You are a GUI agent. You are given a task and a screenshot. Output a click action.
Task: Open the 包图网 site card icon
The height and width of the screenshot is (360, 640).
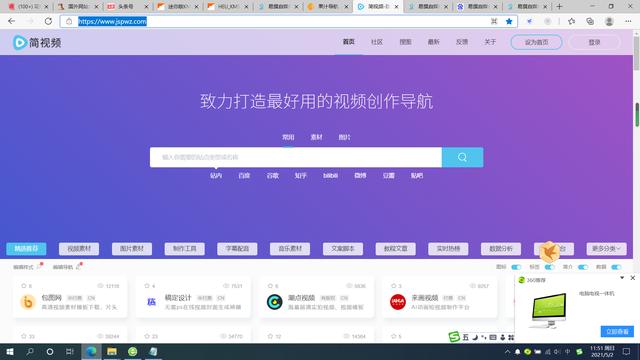click(28, 302)
